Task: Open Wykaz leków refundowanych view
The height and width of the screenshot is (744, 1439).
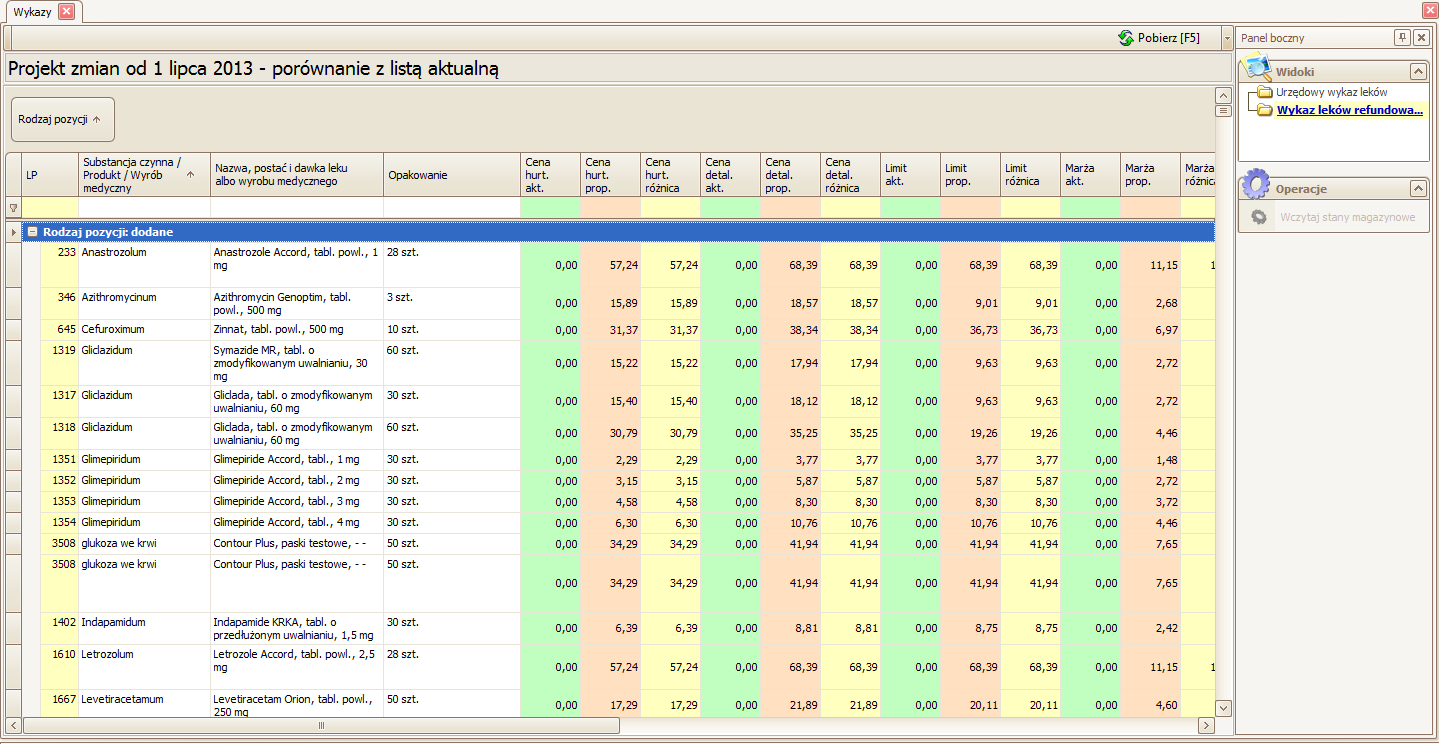Action: coord(1349,110)
